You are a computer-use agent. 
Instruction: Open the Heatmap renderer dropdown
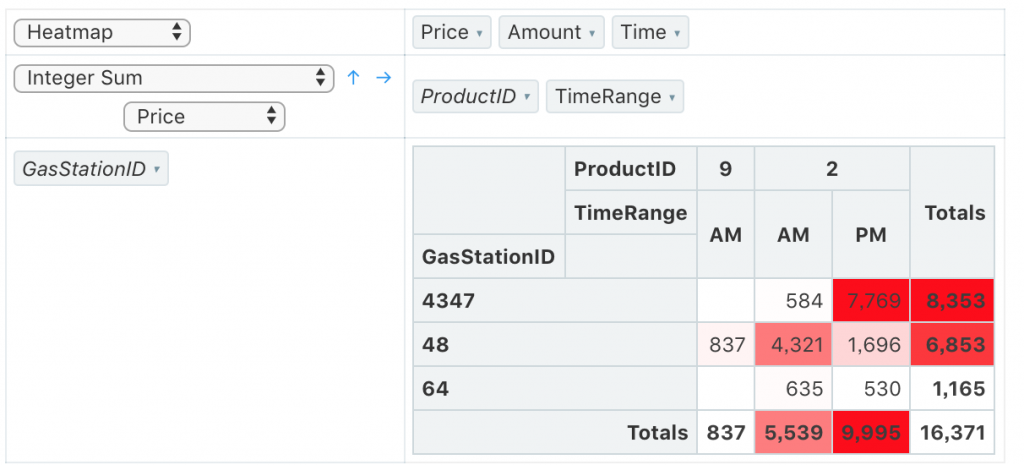click(x=102, y=32)
